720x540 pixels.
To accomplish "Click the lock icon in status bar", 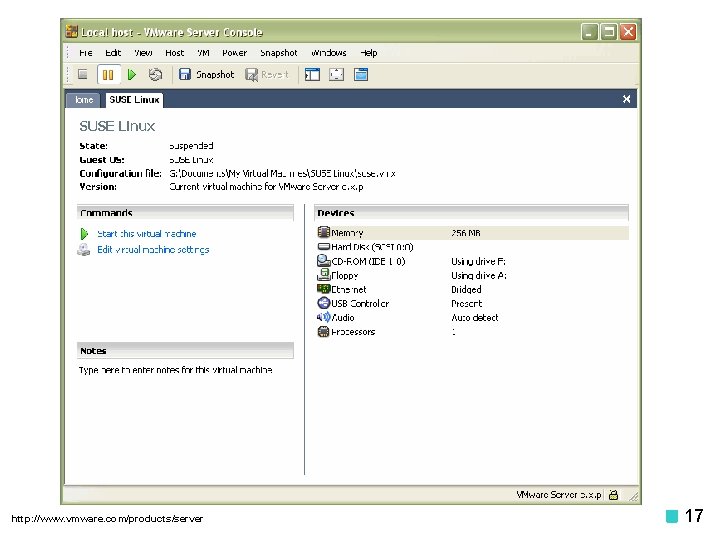I will pyautogui.click(x=613, y=495).
